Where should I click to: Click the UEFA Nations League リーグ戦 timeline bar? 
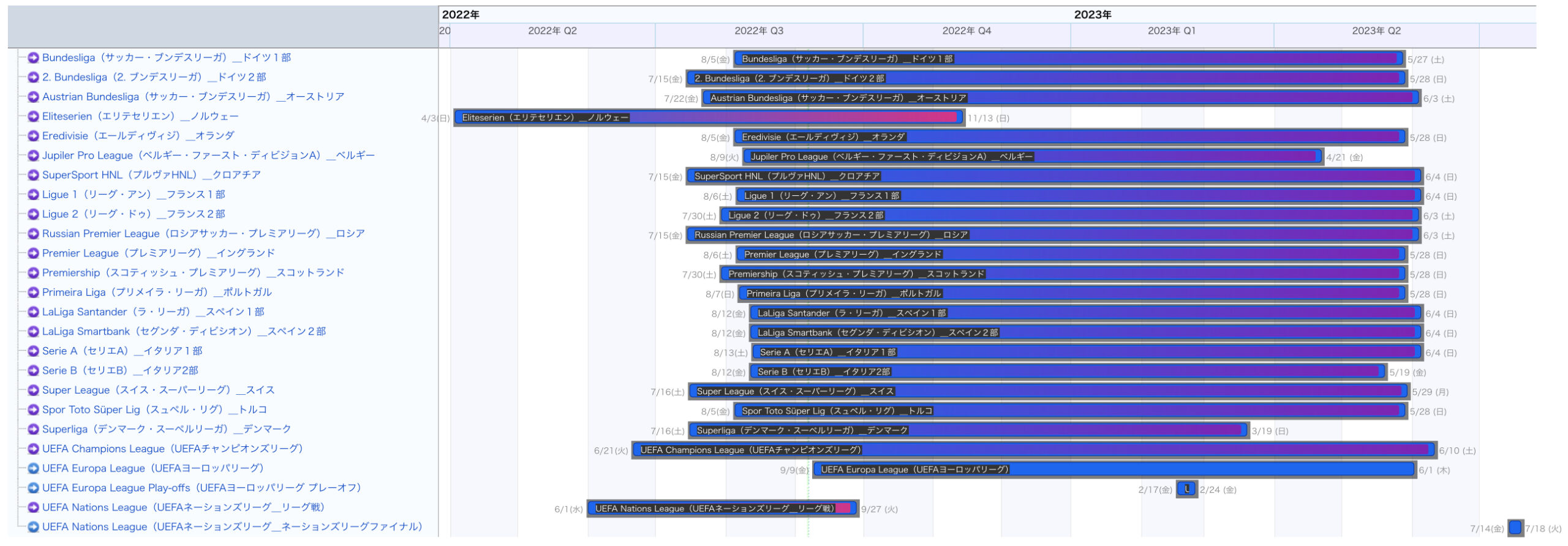(722, 508)
